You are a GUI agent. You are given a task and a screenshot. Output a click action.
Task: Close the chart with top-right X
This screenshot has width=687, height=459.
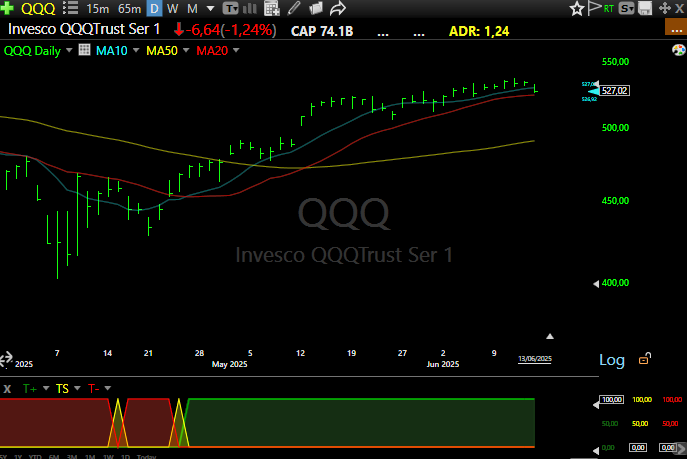680,9
